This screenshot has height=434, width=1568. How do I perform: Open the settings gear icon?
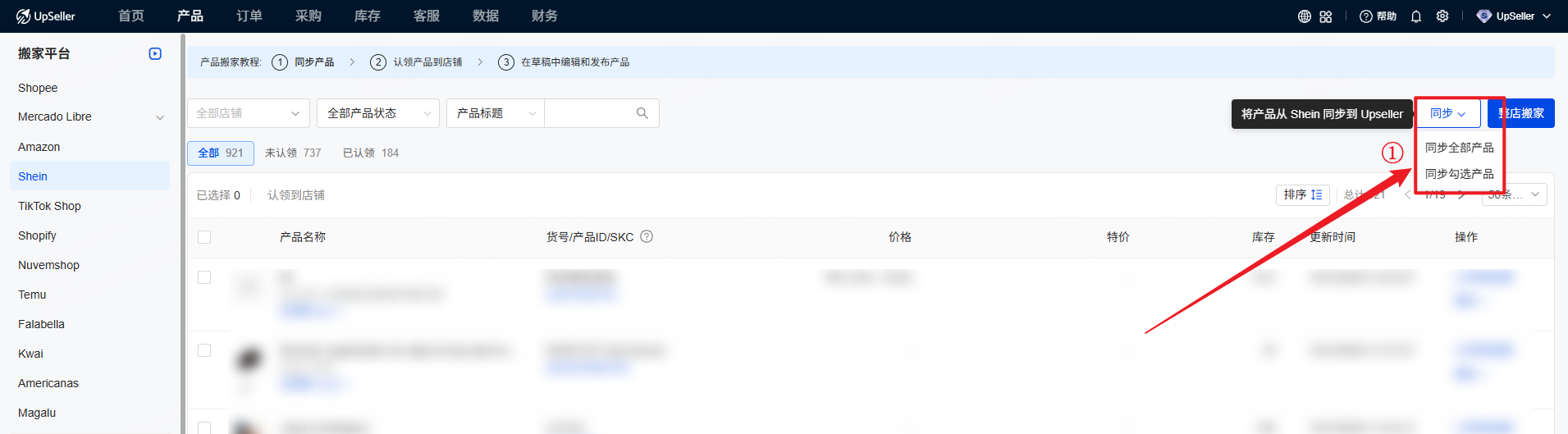(x=1442, y=16)
